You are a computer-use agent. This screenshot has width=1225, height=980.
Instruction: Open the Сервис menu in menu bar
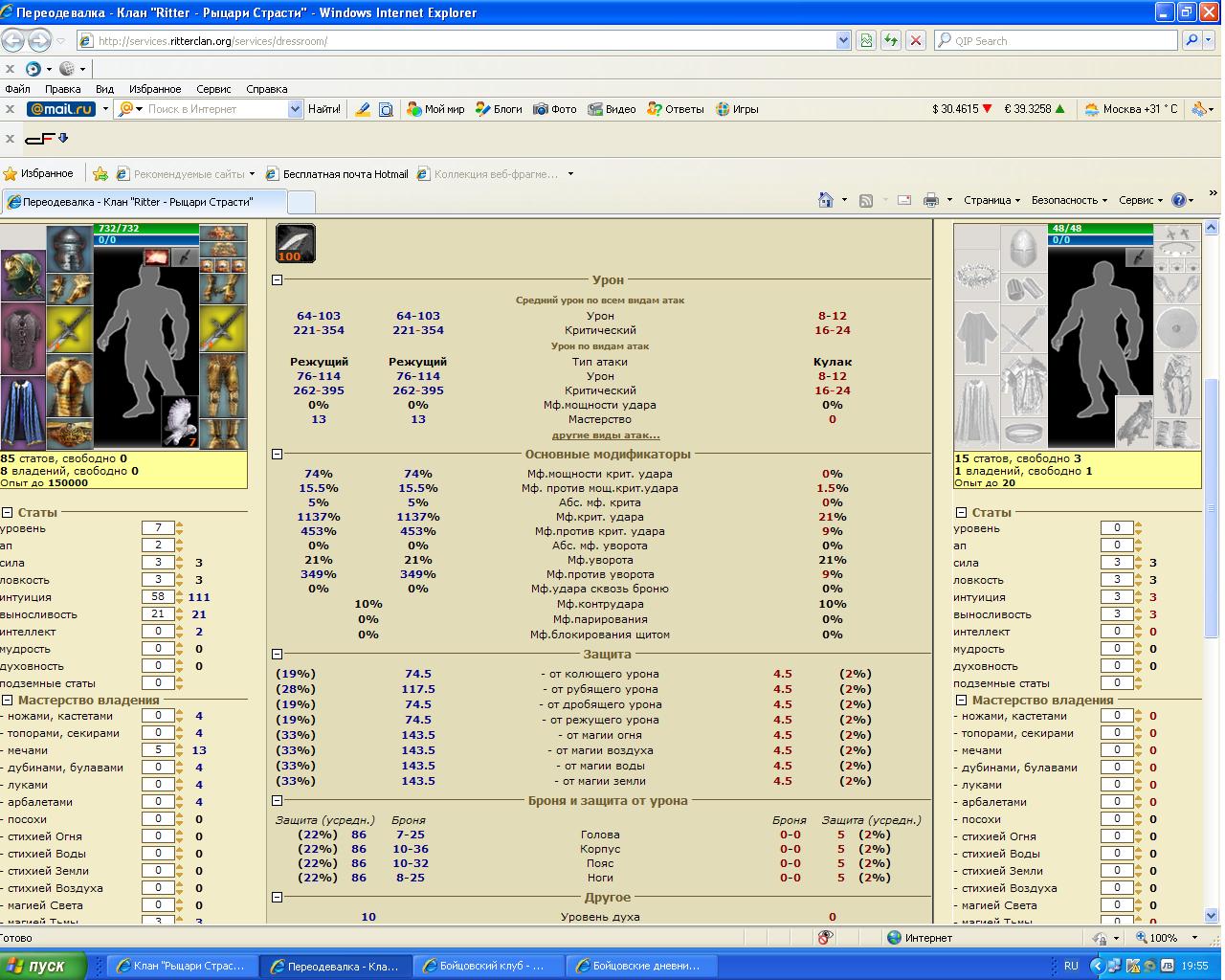[213, 89]
